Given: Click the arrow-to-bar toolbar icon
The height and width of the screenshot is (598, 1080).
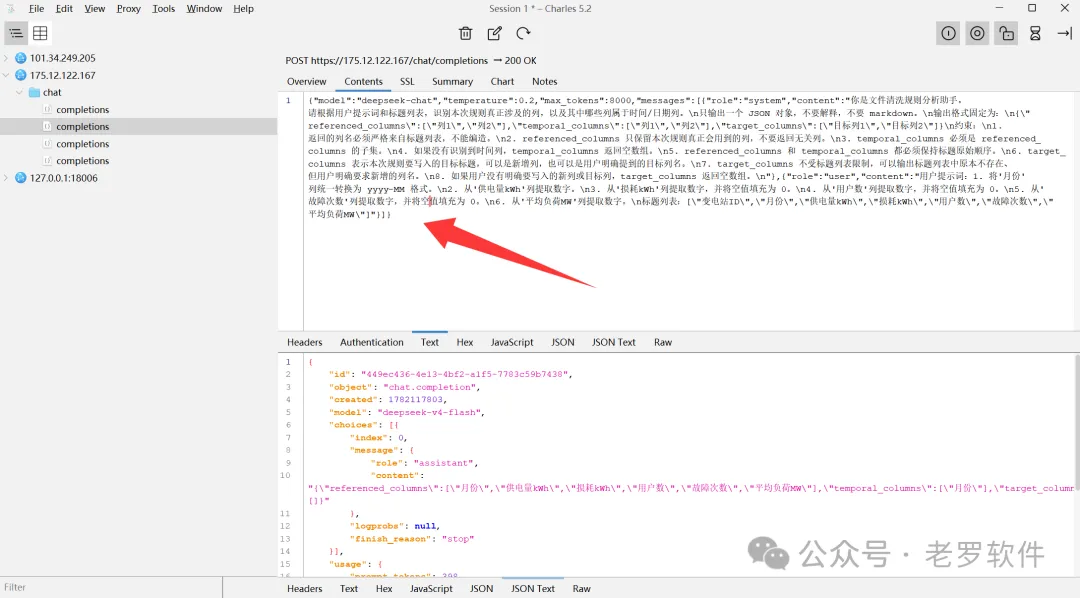Looking at the screenshot, I should [x=1064, y=33].
